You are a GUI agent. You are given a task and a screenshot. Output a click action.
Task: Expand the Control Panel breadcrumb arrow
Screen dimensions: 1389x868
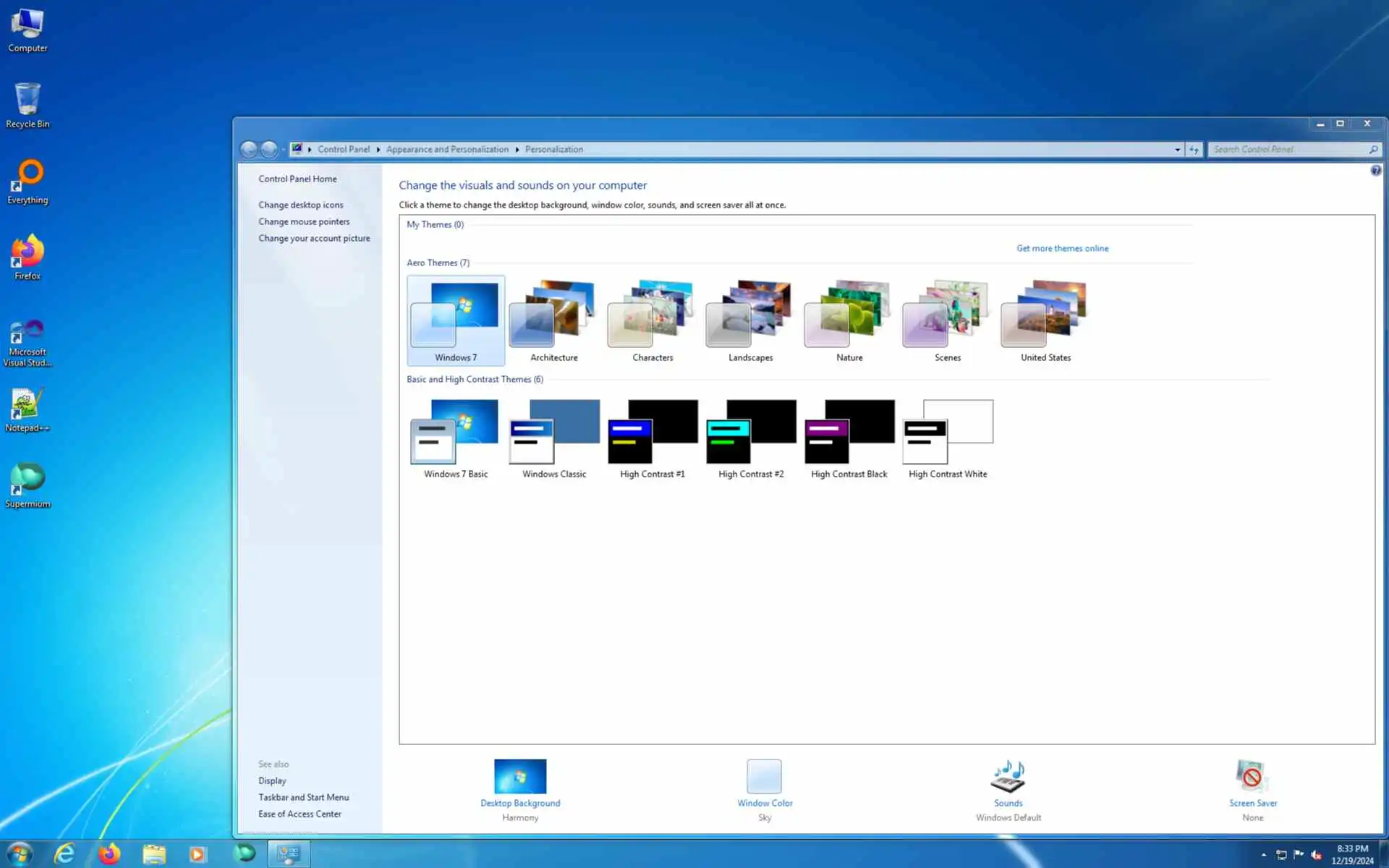378,150
